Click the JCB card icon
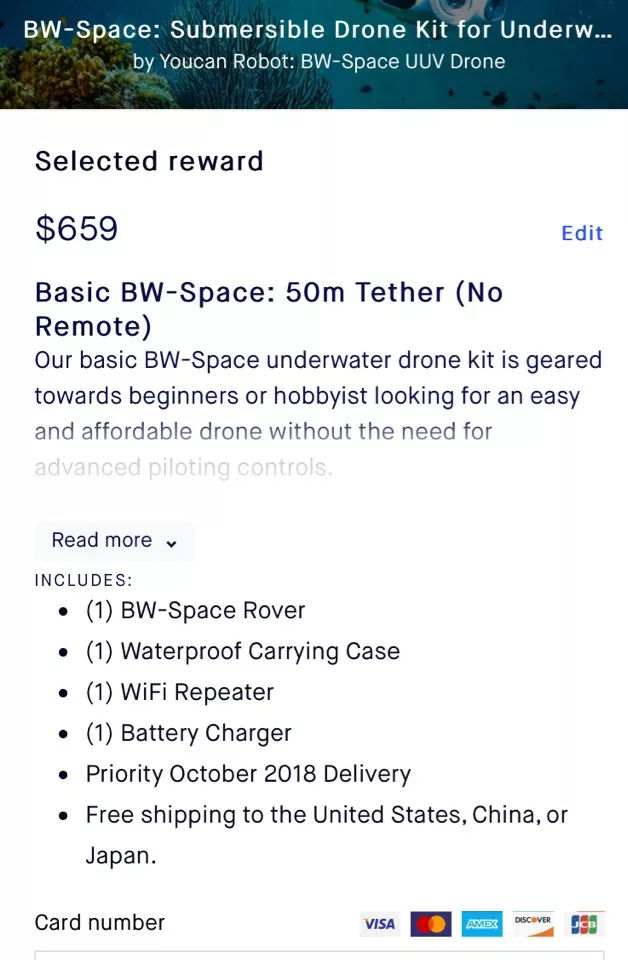The image size is (628, 960). pos(585,923)
